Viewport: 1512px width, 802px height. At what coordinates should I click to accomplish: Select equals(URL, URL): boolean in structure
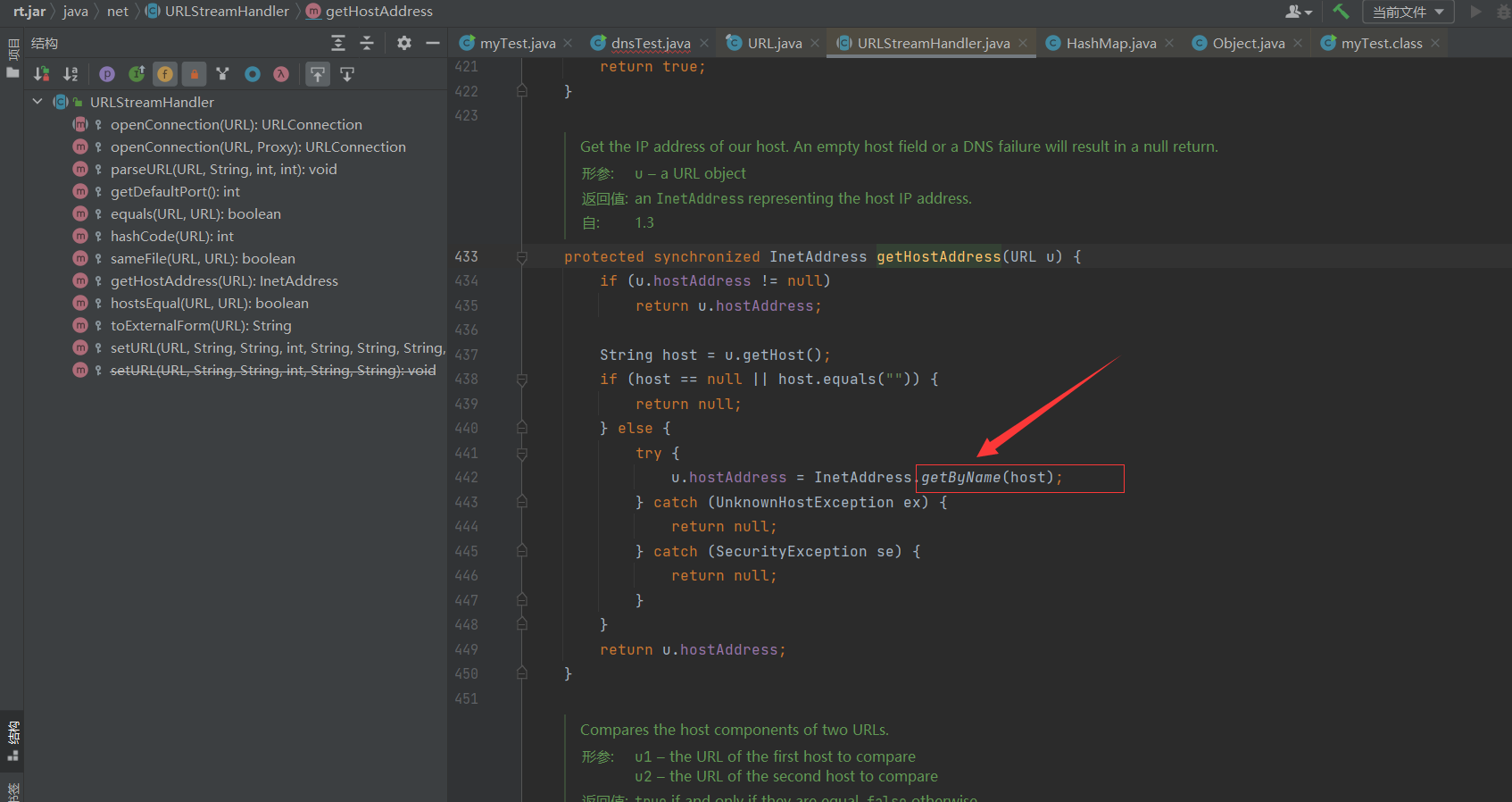tap(195, 213)
